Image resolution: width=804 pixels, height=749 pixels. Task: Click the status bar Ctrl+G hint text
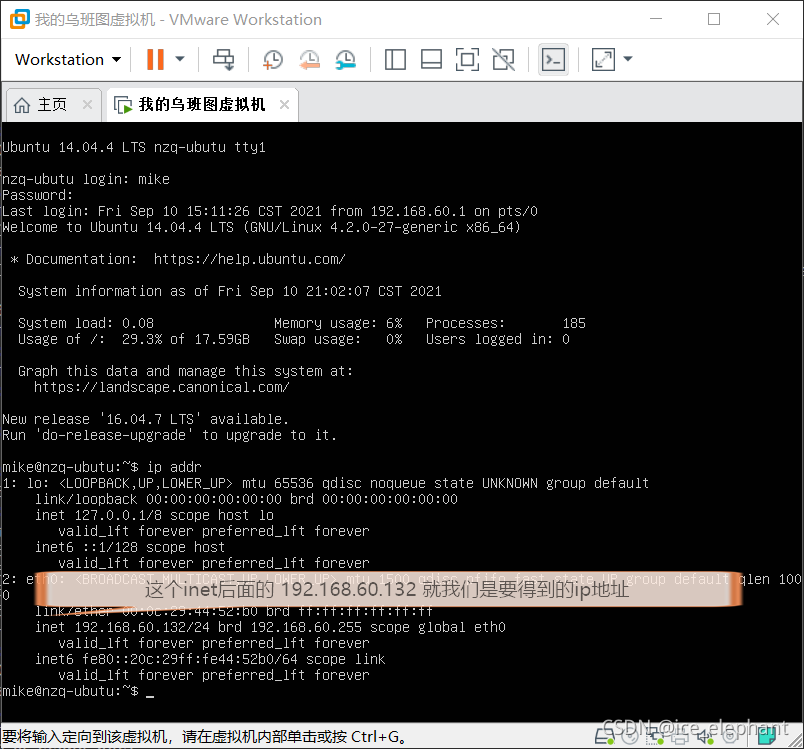pos(205,737)
